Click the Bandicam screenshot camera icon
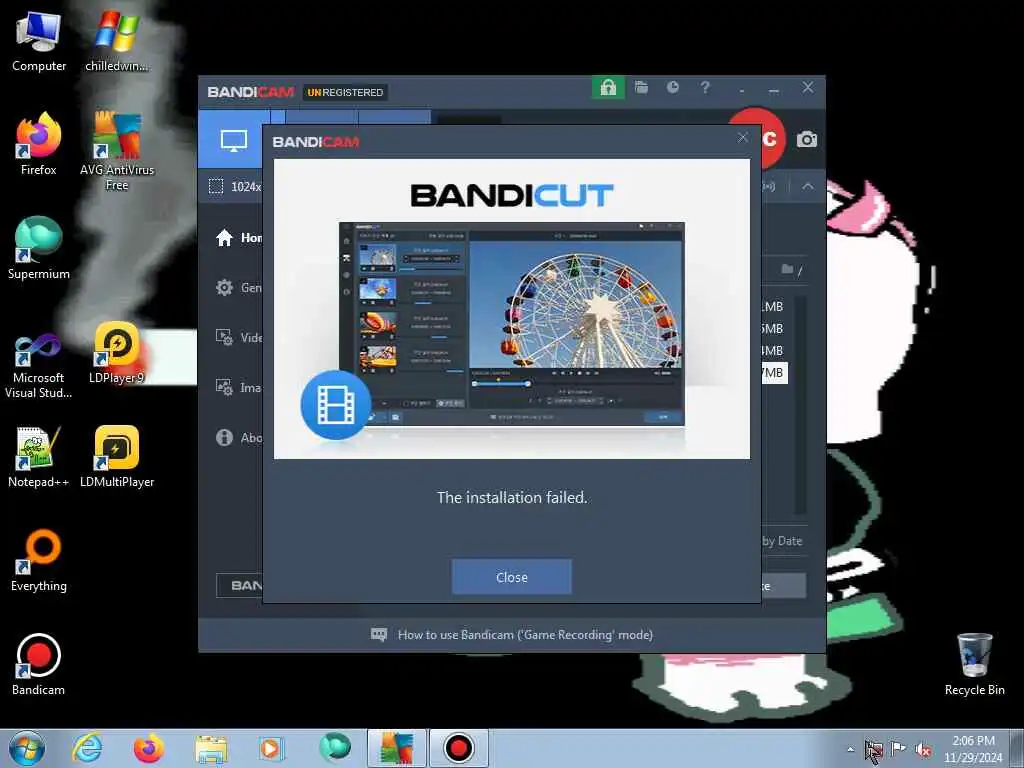 (x=807, y=139)
